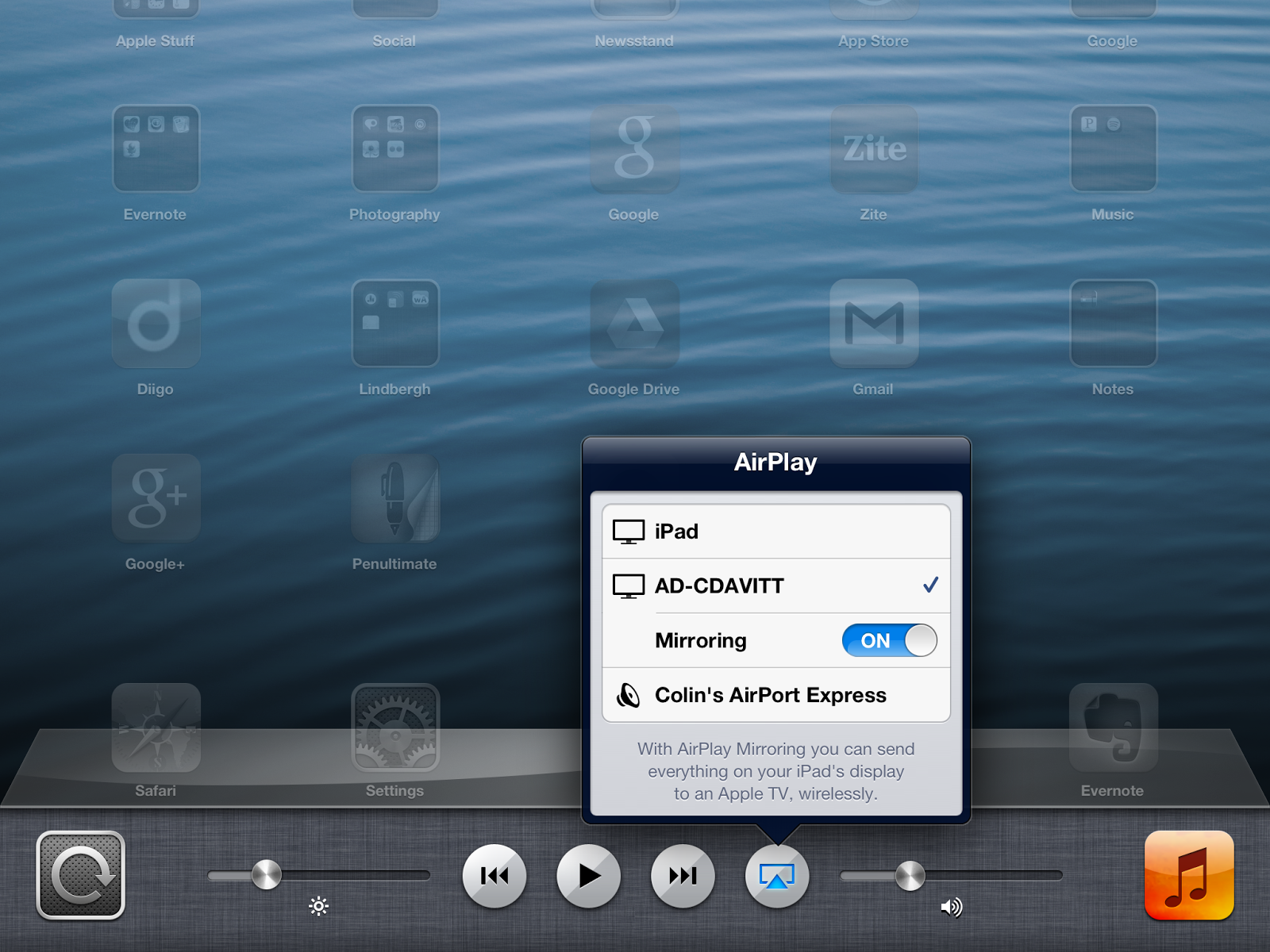Open the Zite app
Screen dimensions: 1270x952
click(874, 148)
